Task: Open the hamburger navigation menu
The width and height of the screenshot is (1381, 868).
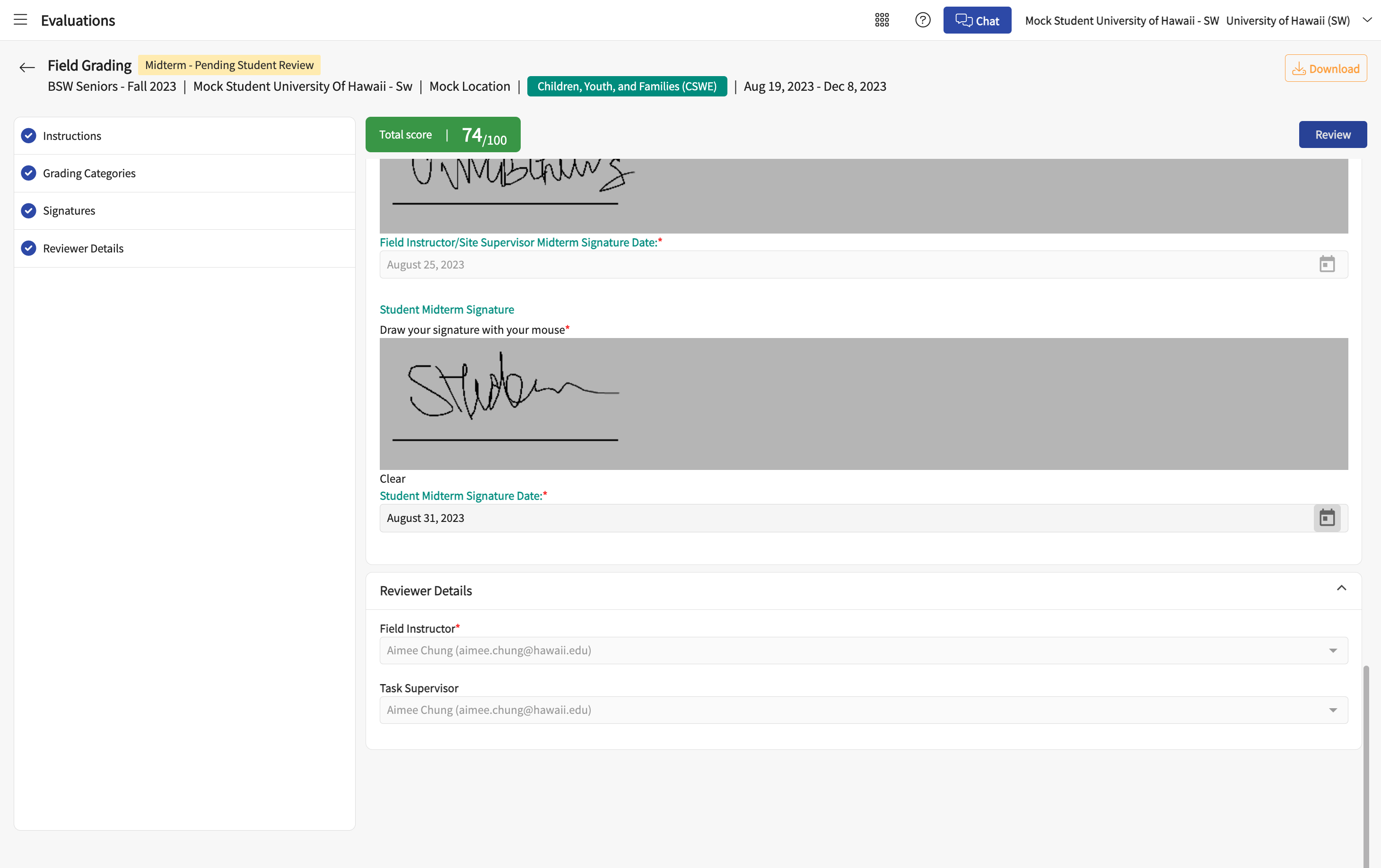Action: coord(21,20)
